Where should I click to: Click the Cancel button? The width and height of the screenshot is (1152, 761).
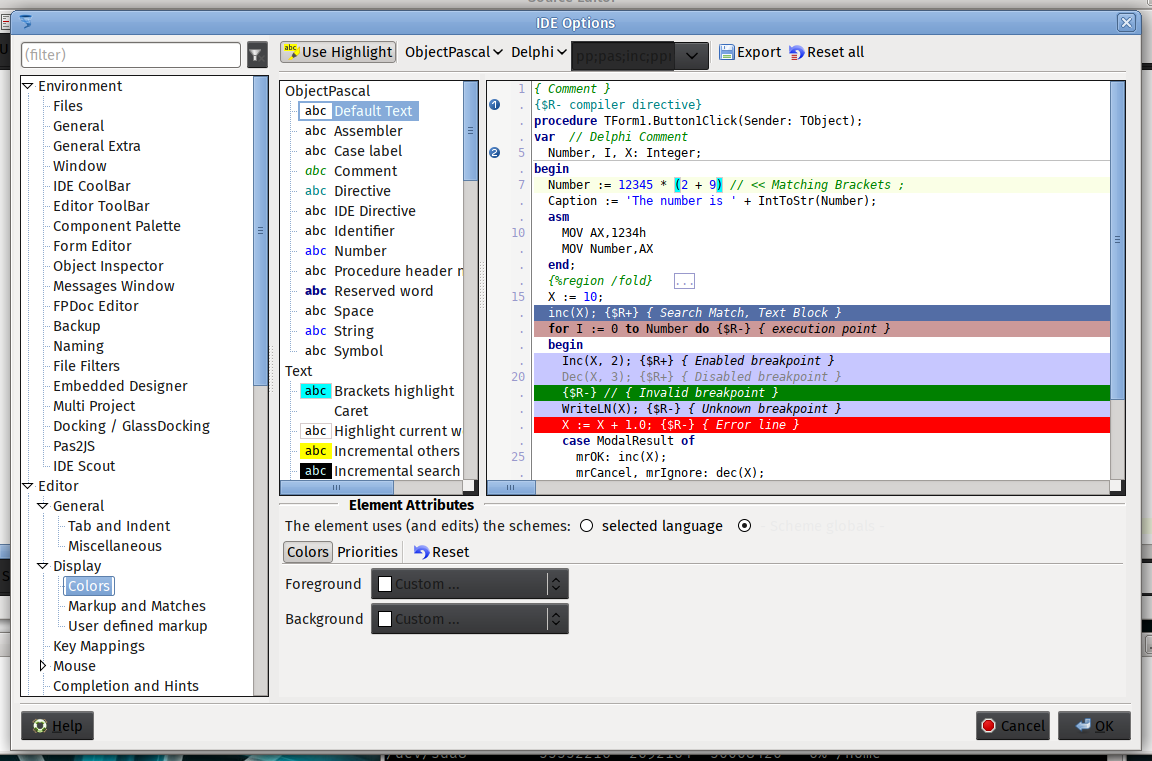[x=1012, y=726]
